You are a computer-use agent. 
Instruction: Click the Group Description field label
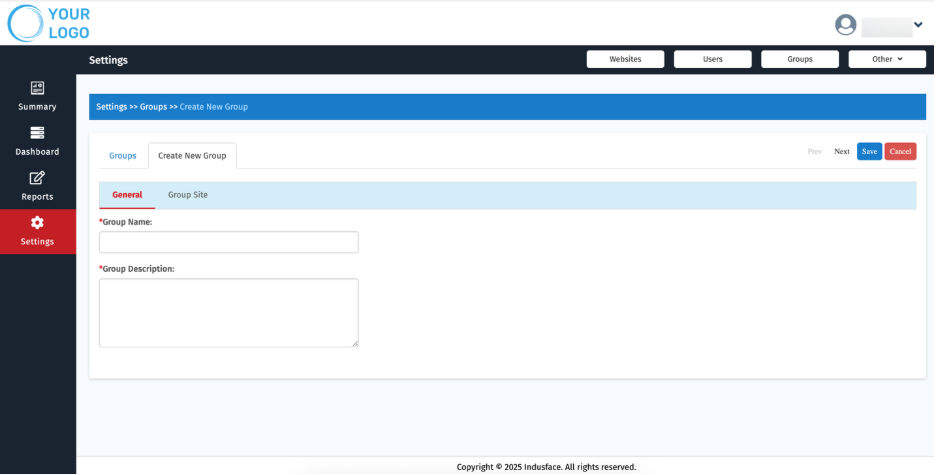[137, 269]
